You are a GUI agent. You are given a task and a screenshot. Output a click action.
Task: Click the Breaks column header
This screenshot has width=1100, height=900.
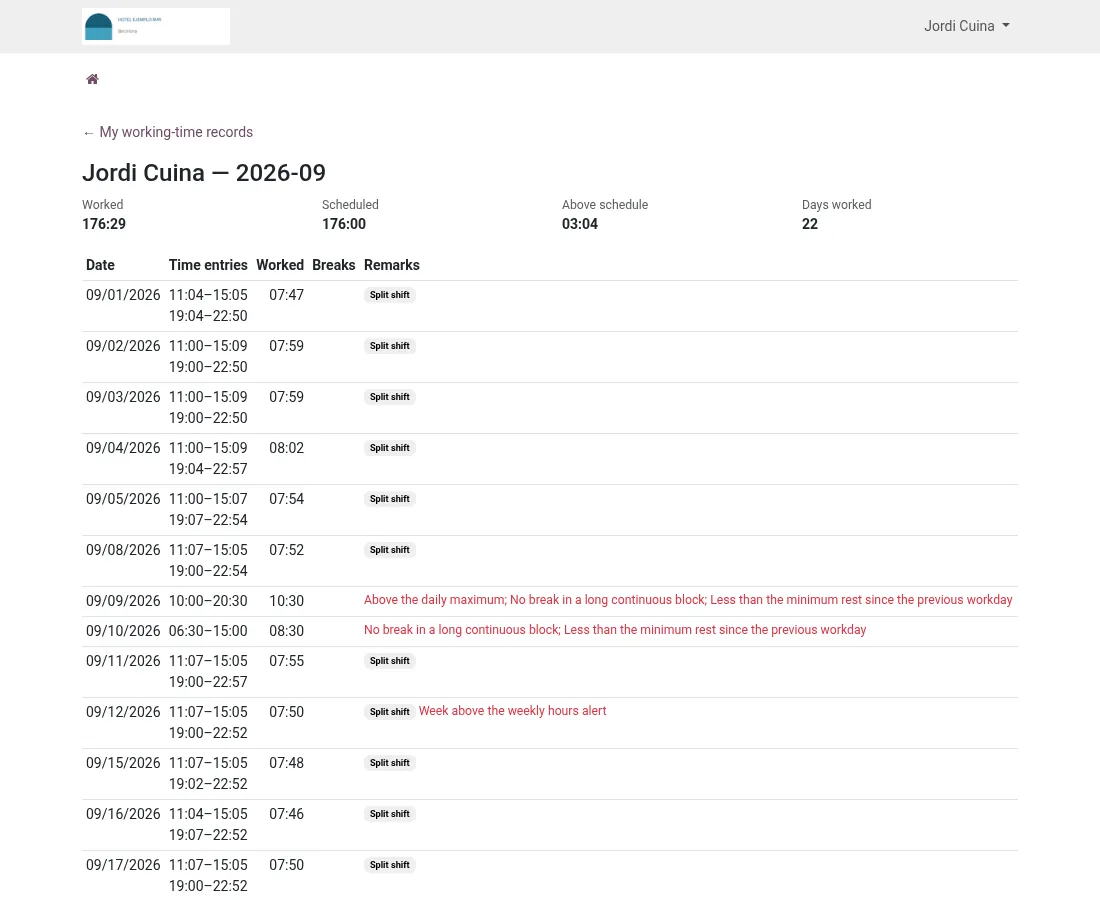(x=334, y=265)
